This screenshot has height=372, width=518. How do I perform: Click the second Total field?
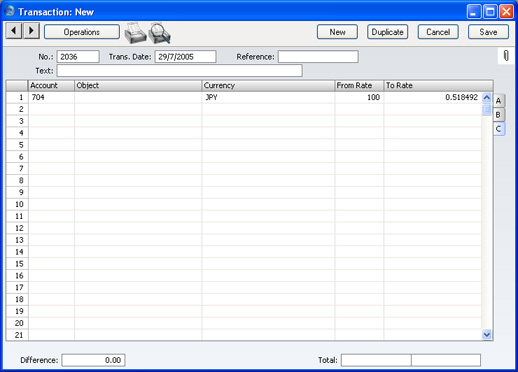coord(446,360)
